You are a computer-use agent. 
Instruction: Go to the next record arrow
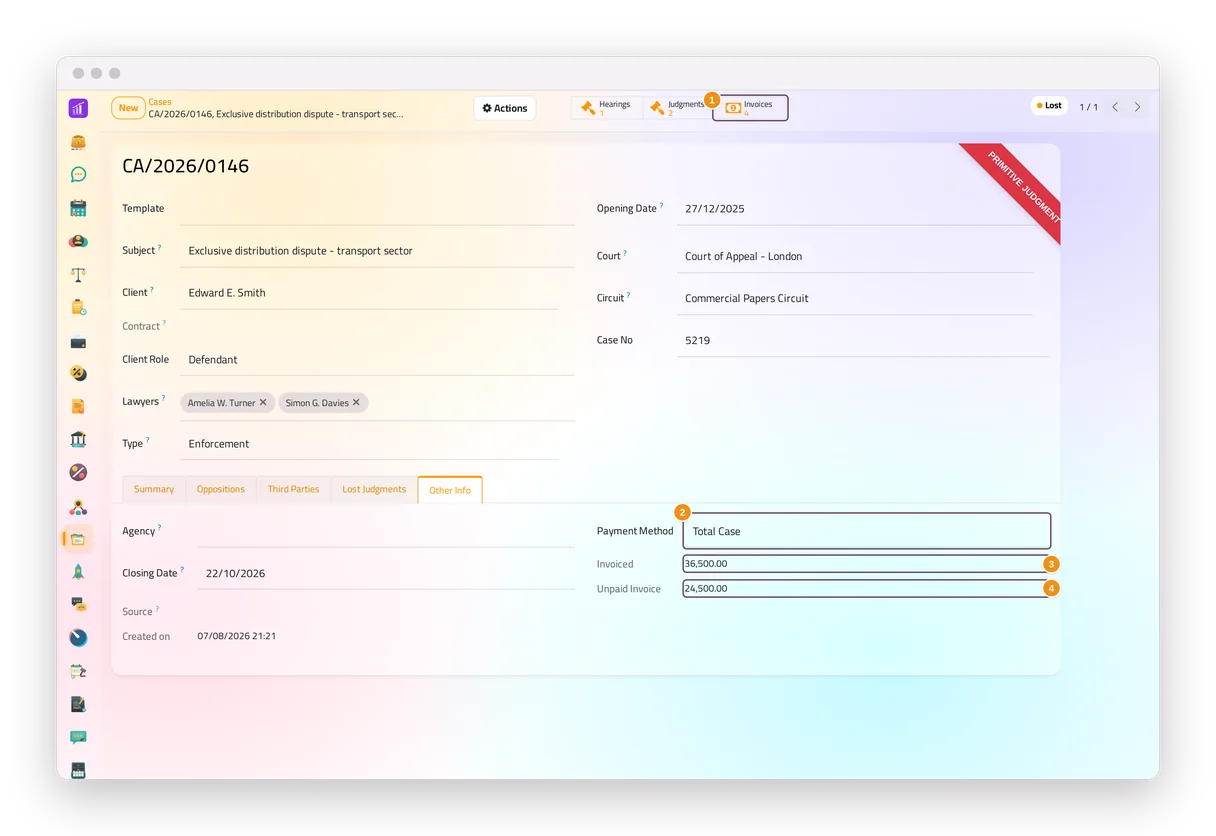[x=1137, y=107]
